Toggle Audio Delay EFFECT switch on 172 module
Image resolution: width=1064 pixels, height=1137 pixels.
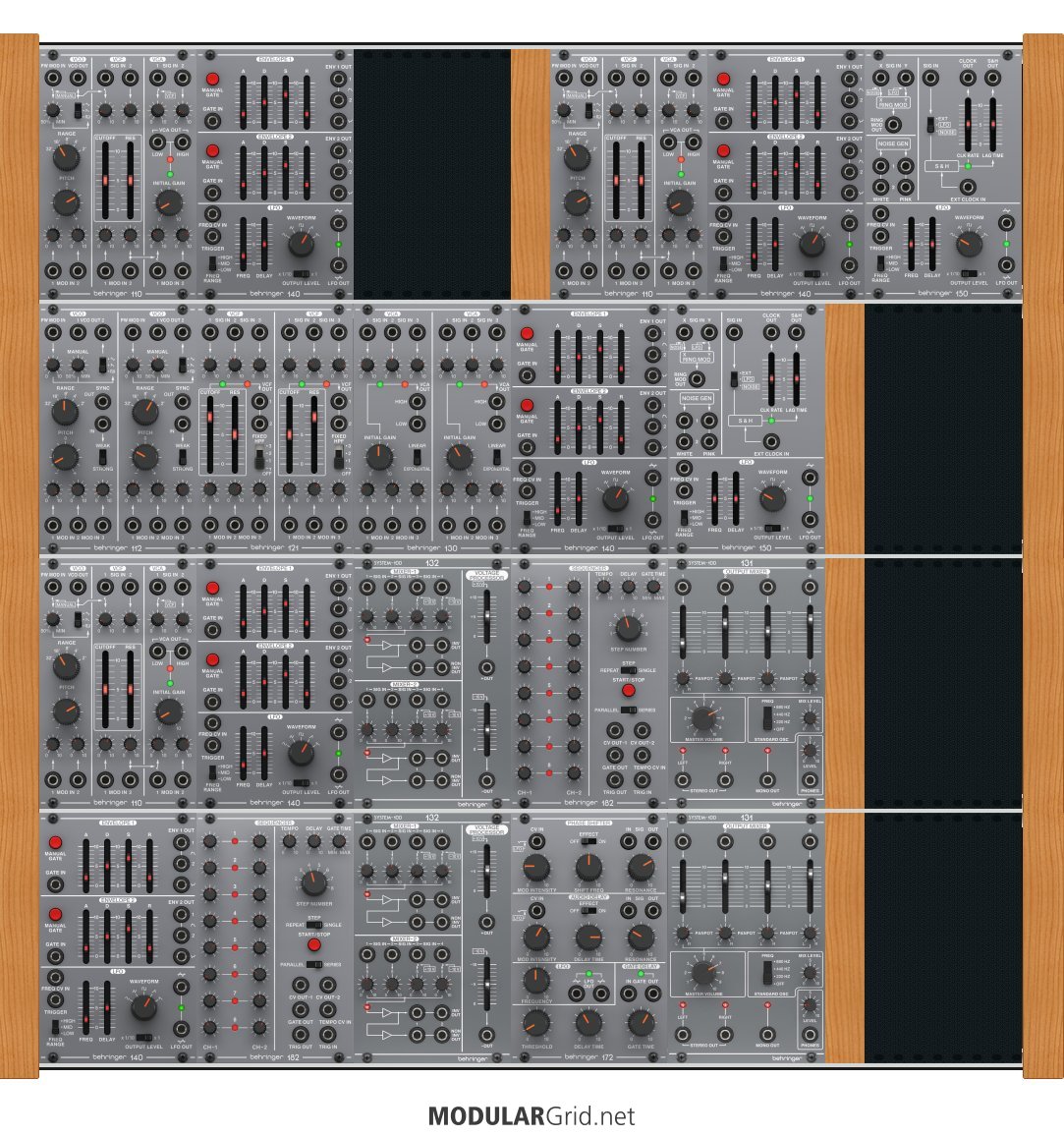tap(588, 910)
